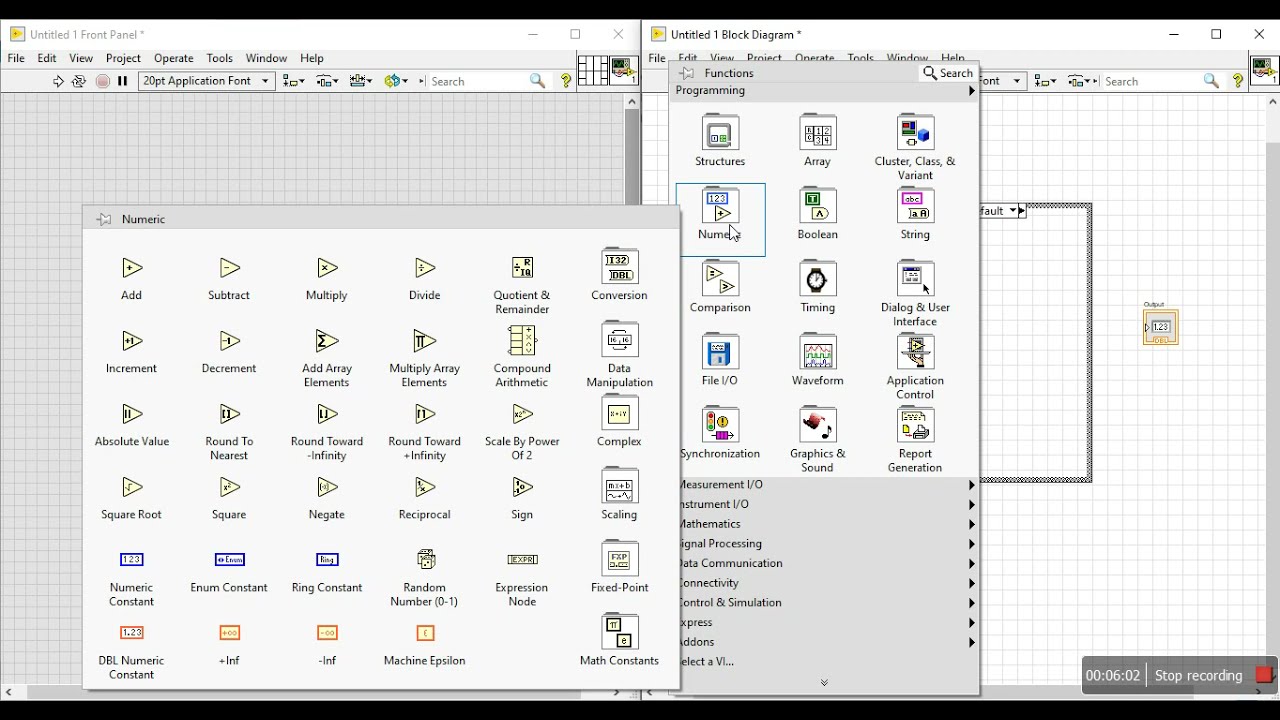
Task: Open Window menu in Front Panel
Action: pyautogui.click(x=266, y=59)
